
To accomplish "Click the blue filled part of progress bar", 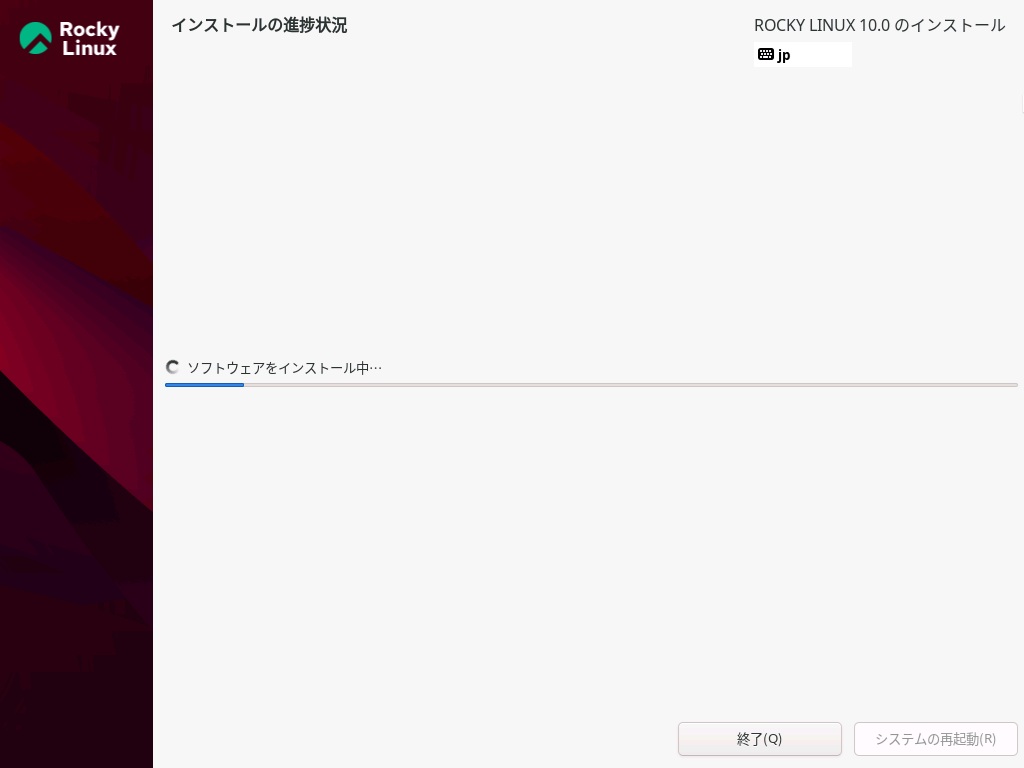I will coord(204,384).
